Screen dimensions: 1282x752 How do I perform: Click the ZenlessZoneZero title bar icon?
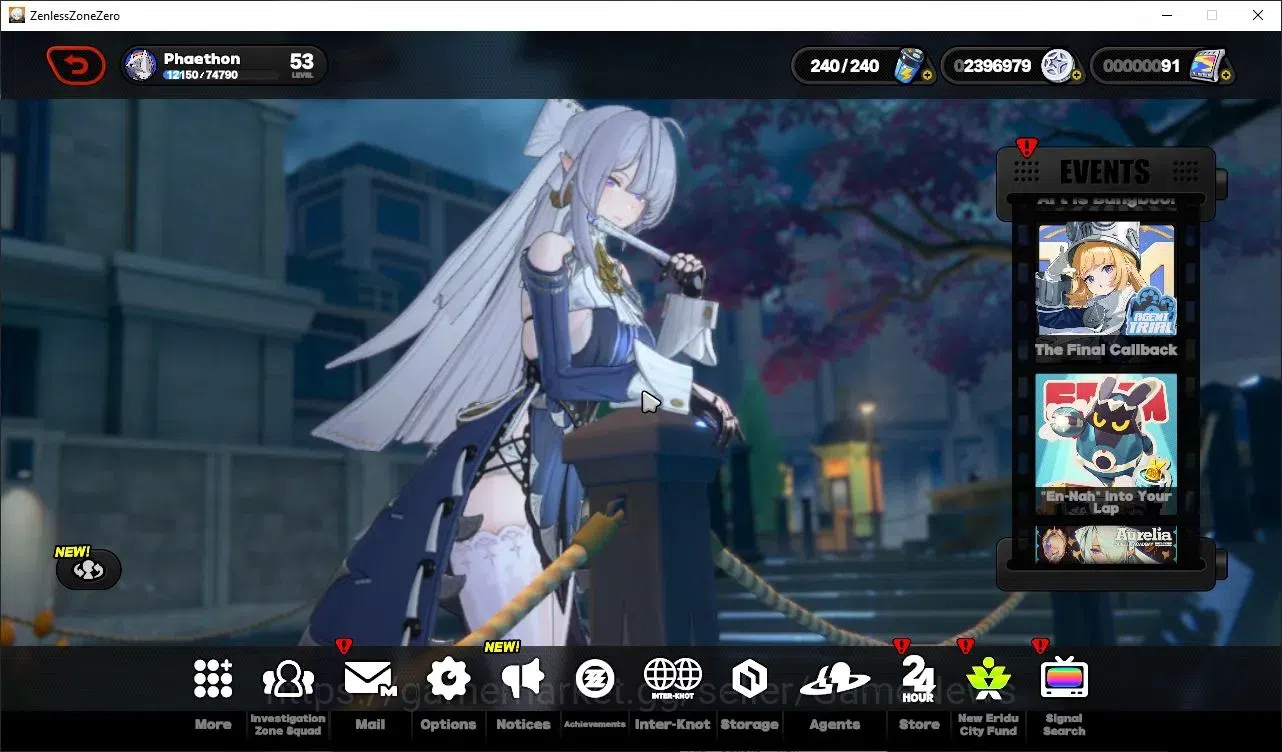pyautogui.click(x=16, y=15)
